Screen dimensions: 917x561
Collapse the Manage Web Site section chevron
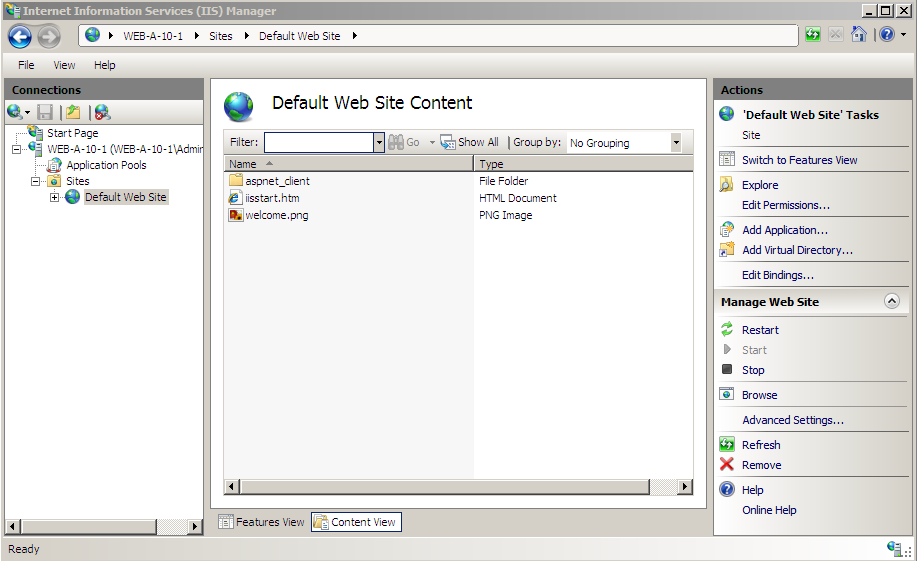point(891,301)
